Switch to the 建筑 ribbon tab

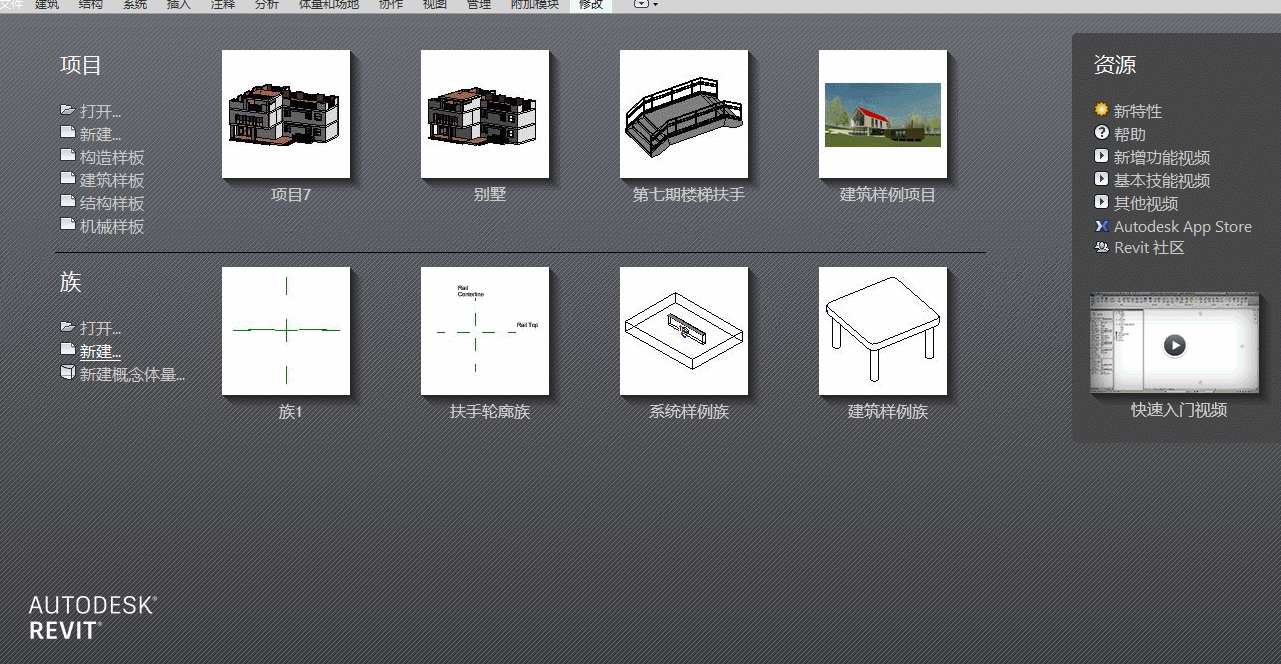pos(47,5)
